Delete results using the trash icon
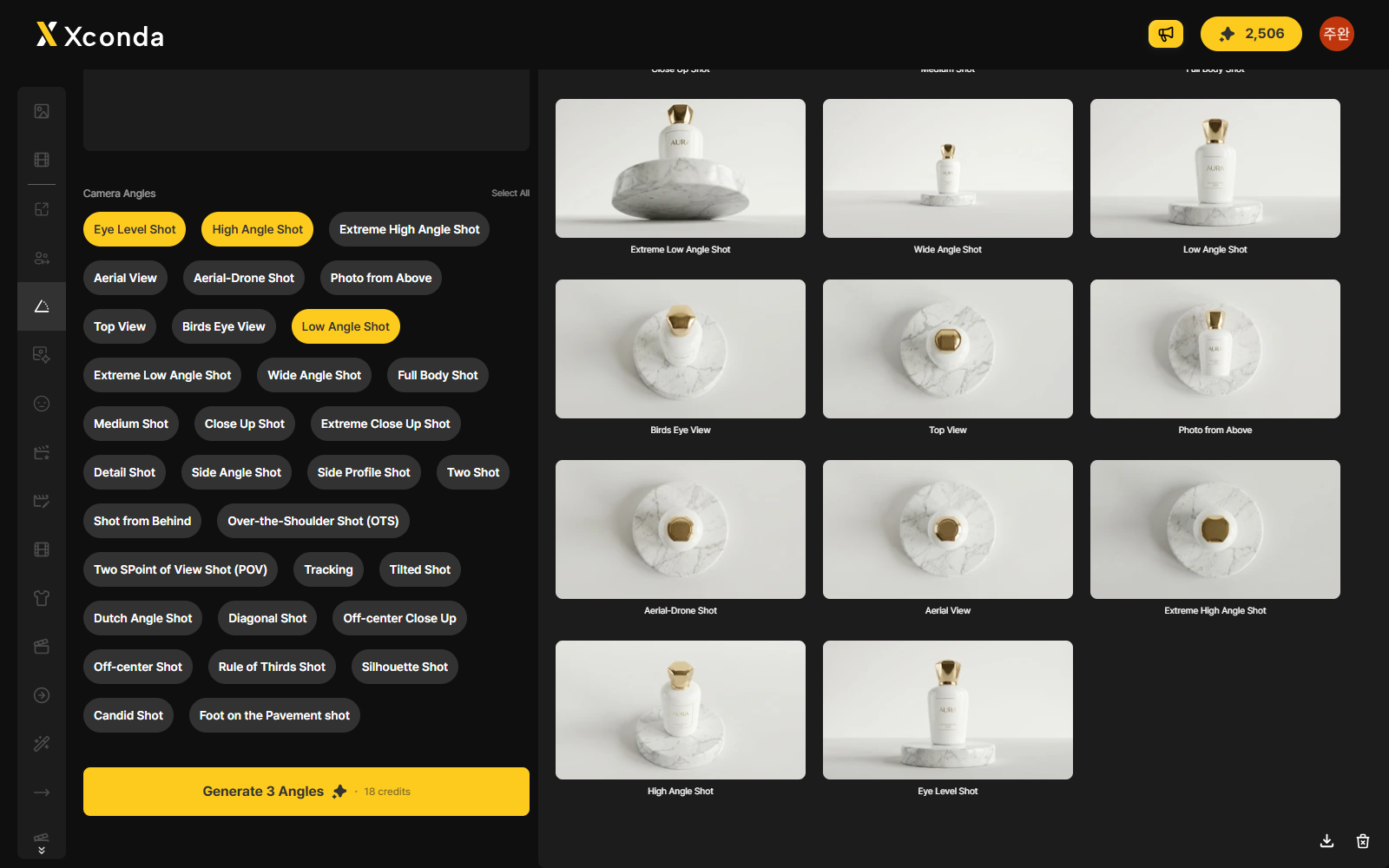 [x=1363, y=840]
